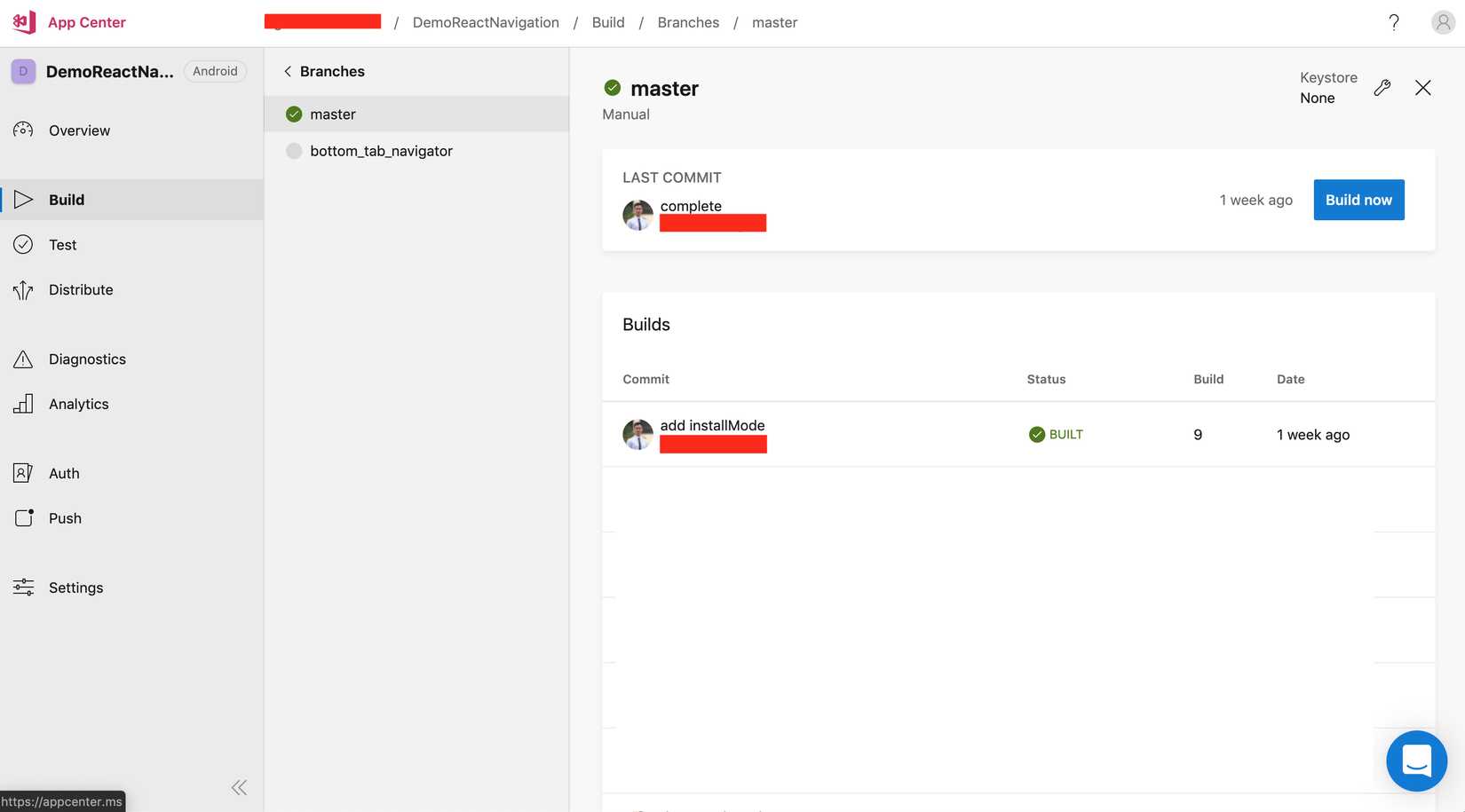The height and width of the screenshot is (812, 1465).
Task: Click the Commit column header
Action: tap(645, 379)
